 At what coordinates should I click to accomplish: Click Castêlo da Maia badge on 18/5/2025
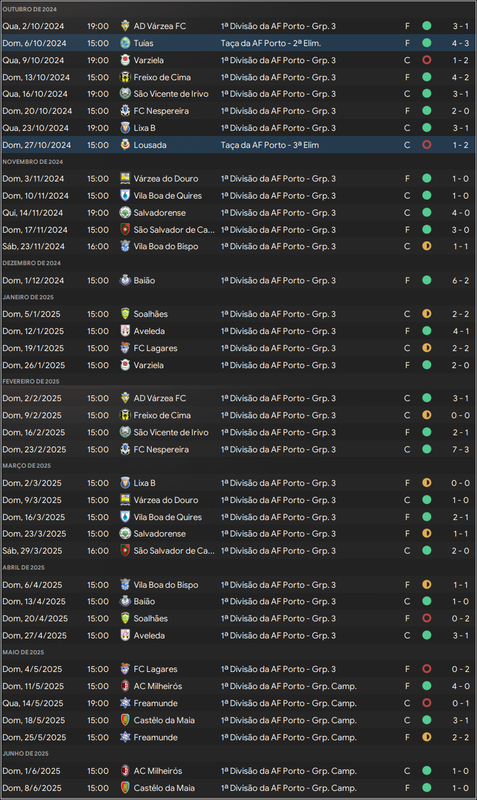(x=125, y=720)
